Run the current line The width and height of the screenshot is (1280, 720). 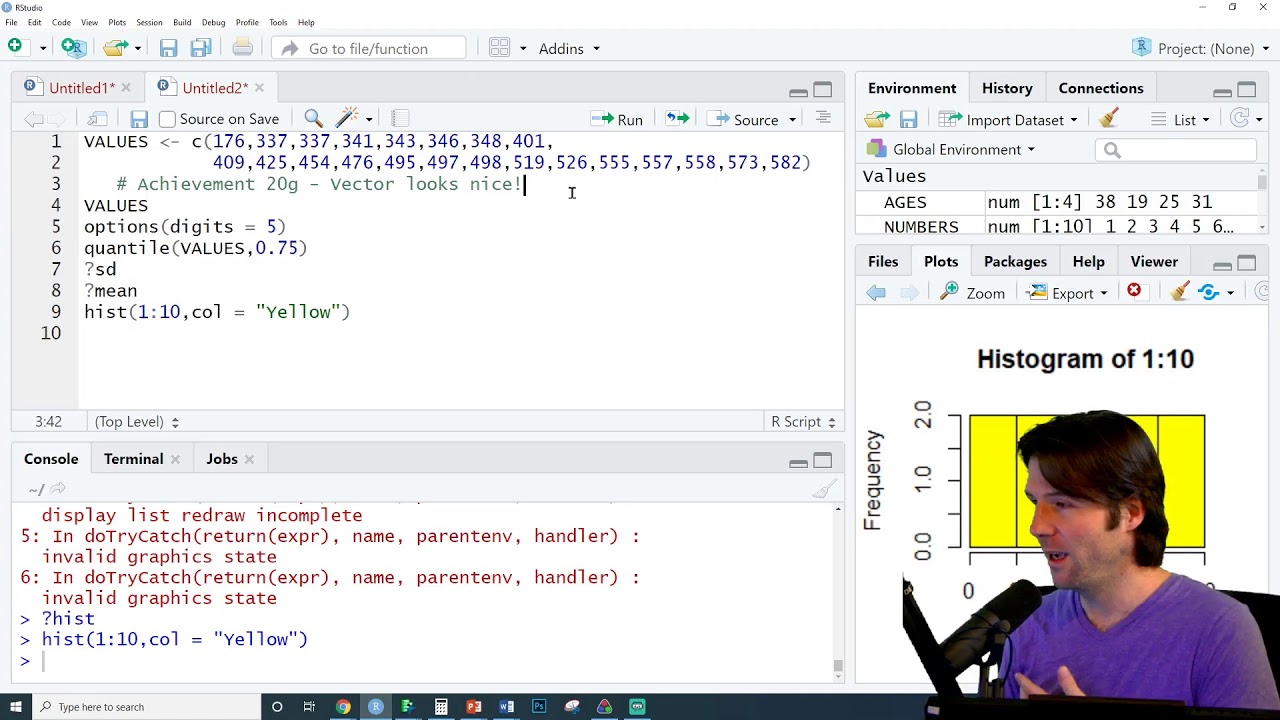pos(617,119)
